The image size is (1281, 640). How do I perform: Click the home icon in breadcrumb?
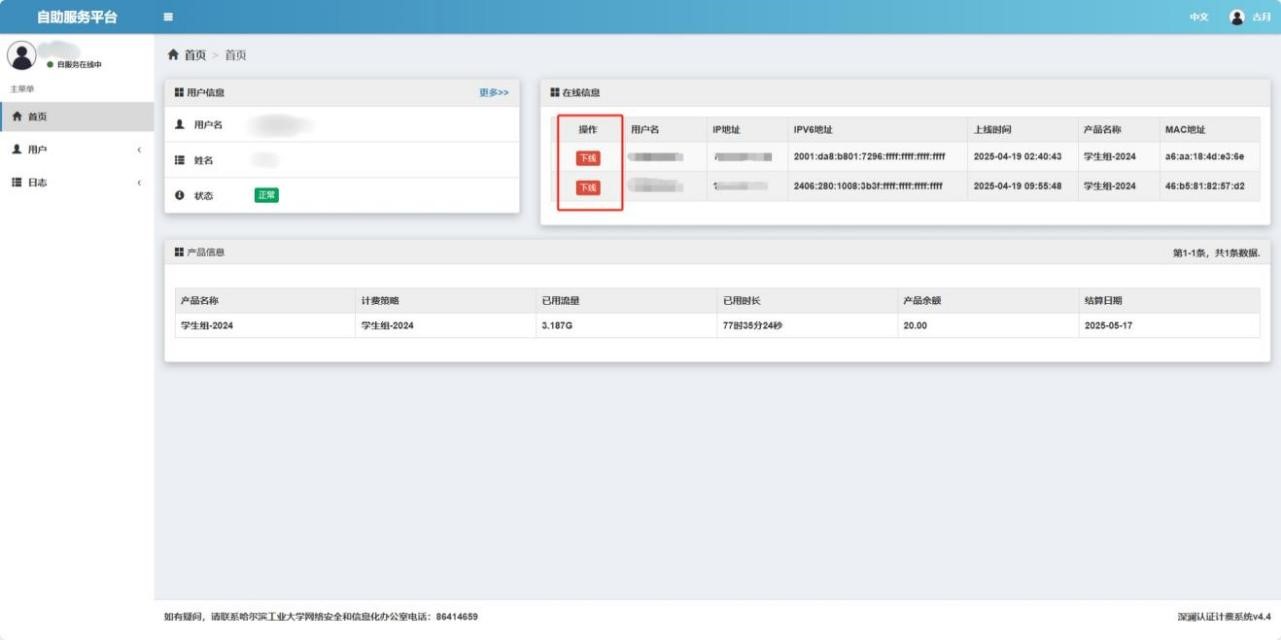(x=173, y=55)
